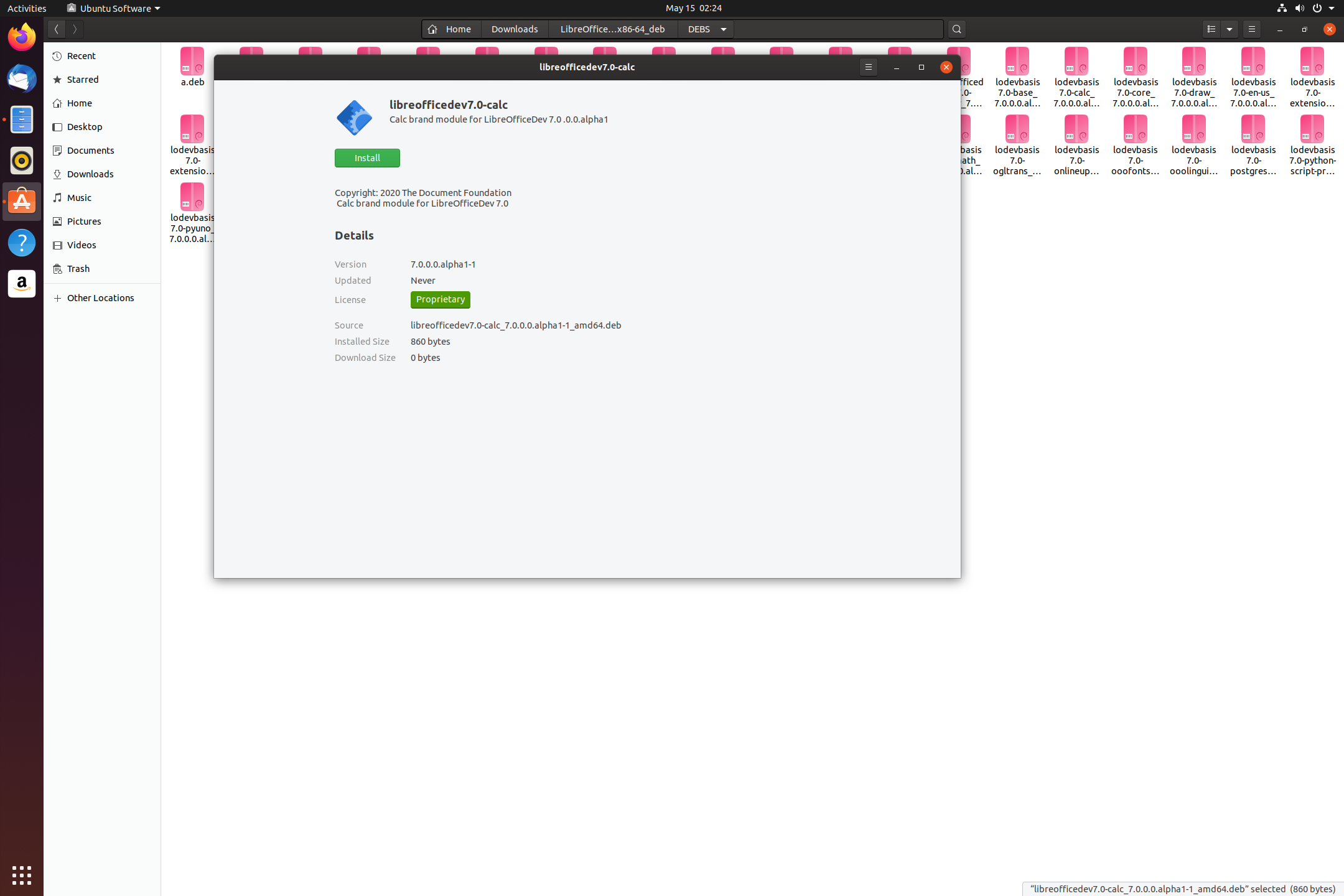Open the Help app from the dock
Image resolution: width=1344 pixels, height=896 pixels.
click(x=22, y=243)
